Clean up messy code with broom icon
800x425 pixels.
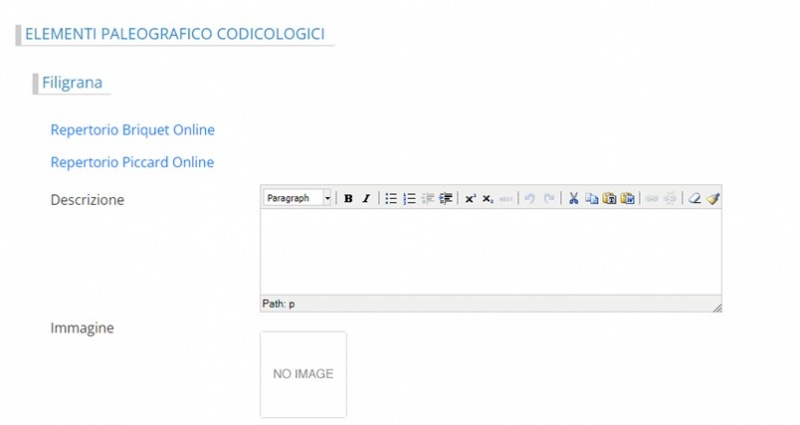(x=712, y=199)
